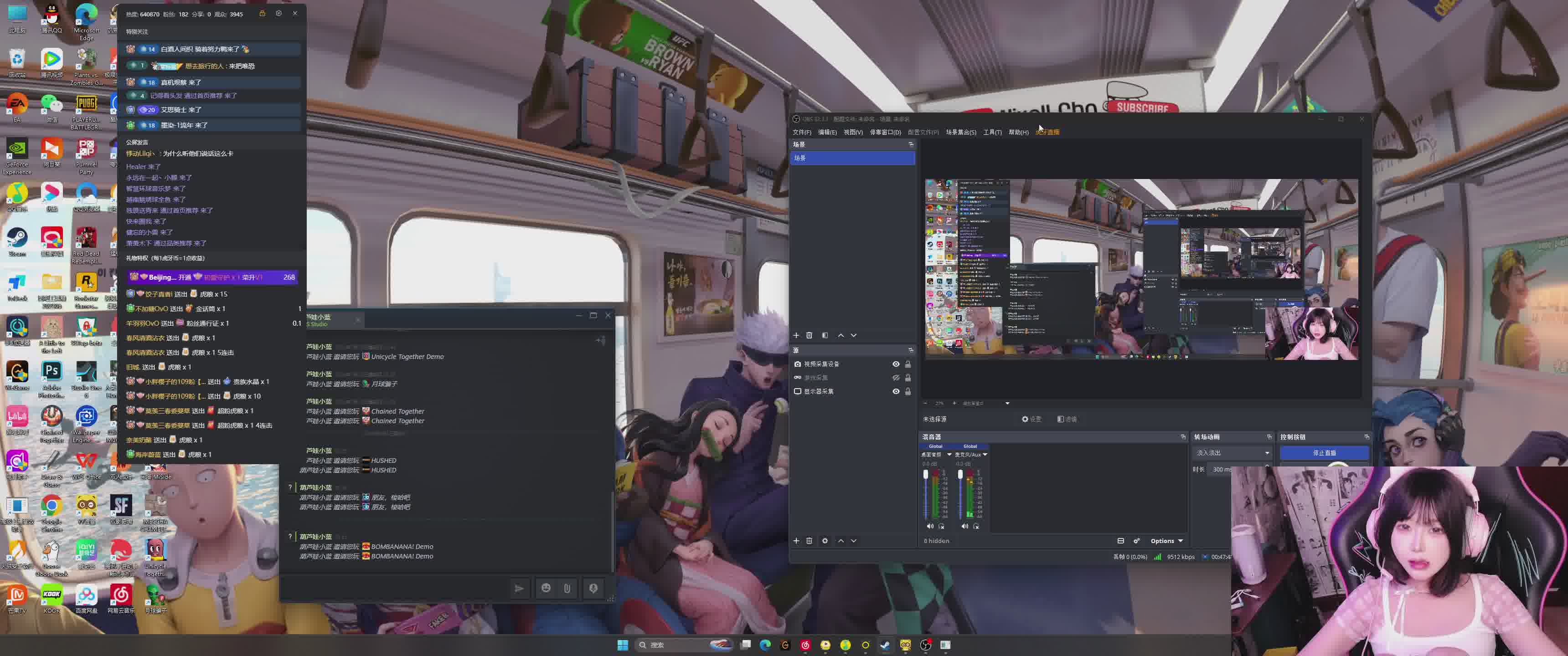Open the 帮助(H) menu
The width and height of the screenshot is (1568, 656).
click(1018, 132)
